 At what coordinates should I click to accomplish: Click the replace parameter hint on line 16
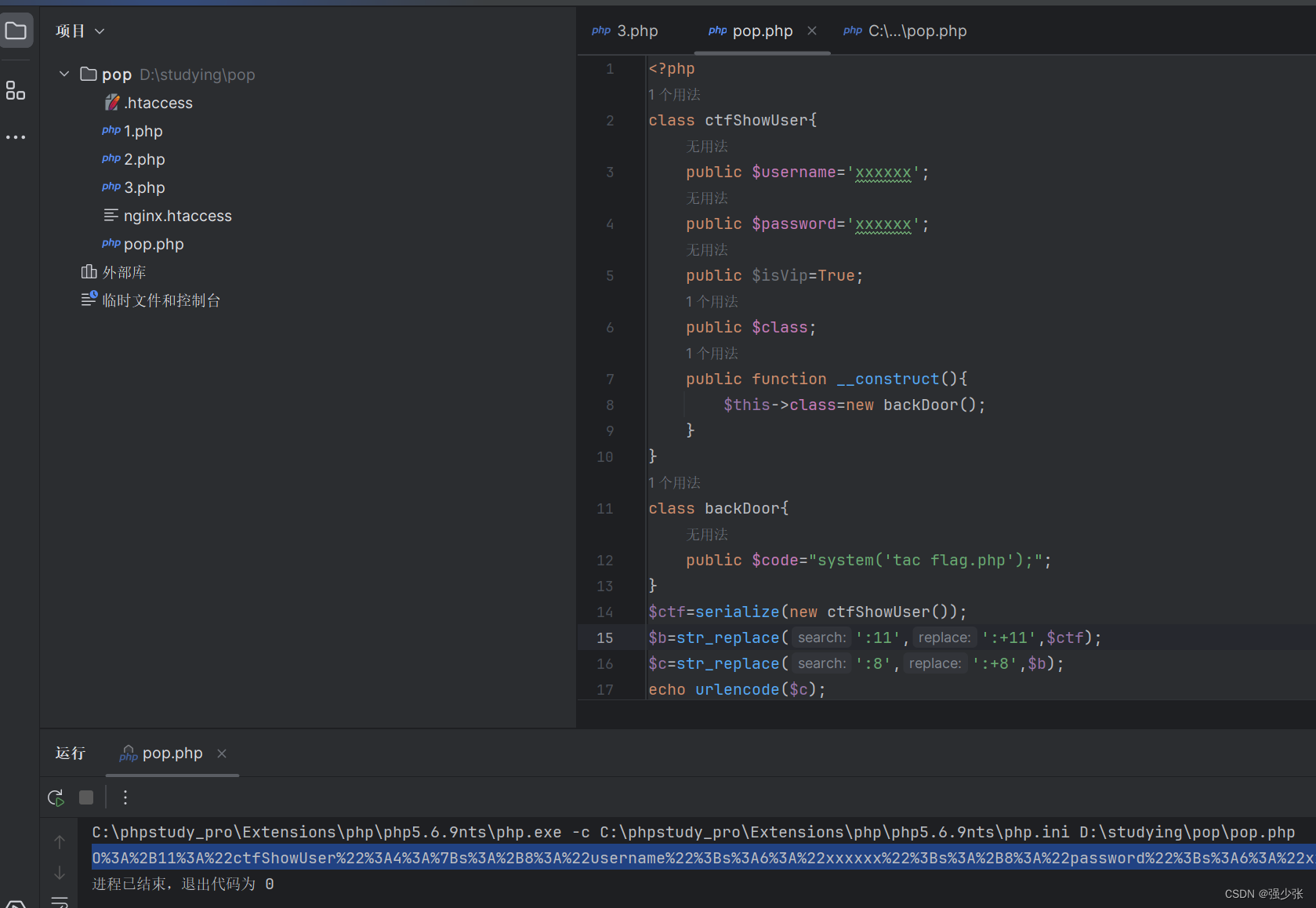point(934,664)
